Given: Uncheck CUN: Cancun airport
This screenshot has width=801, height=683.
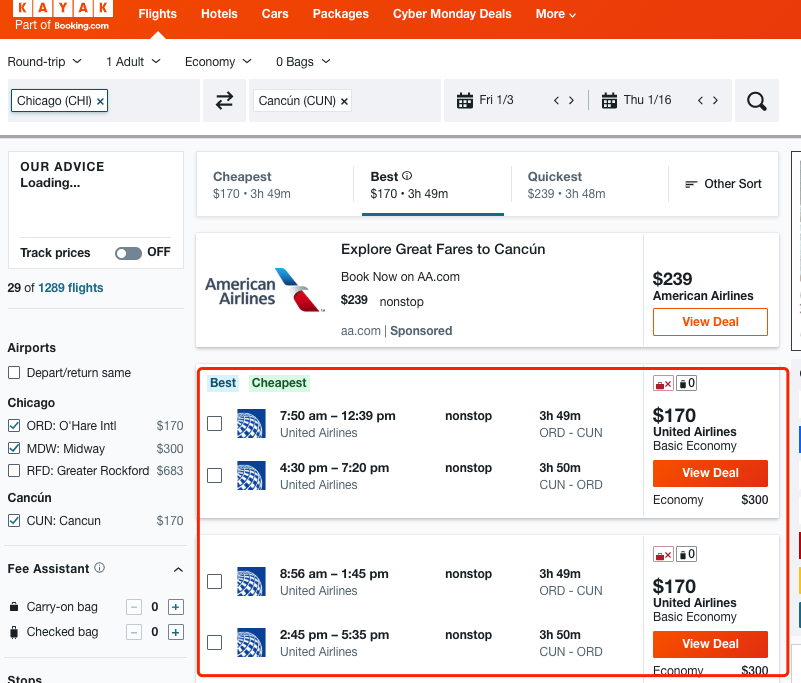Looking at the screenshot, I should pyautogui.click(x=14, y=521).
